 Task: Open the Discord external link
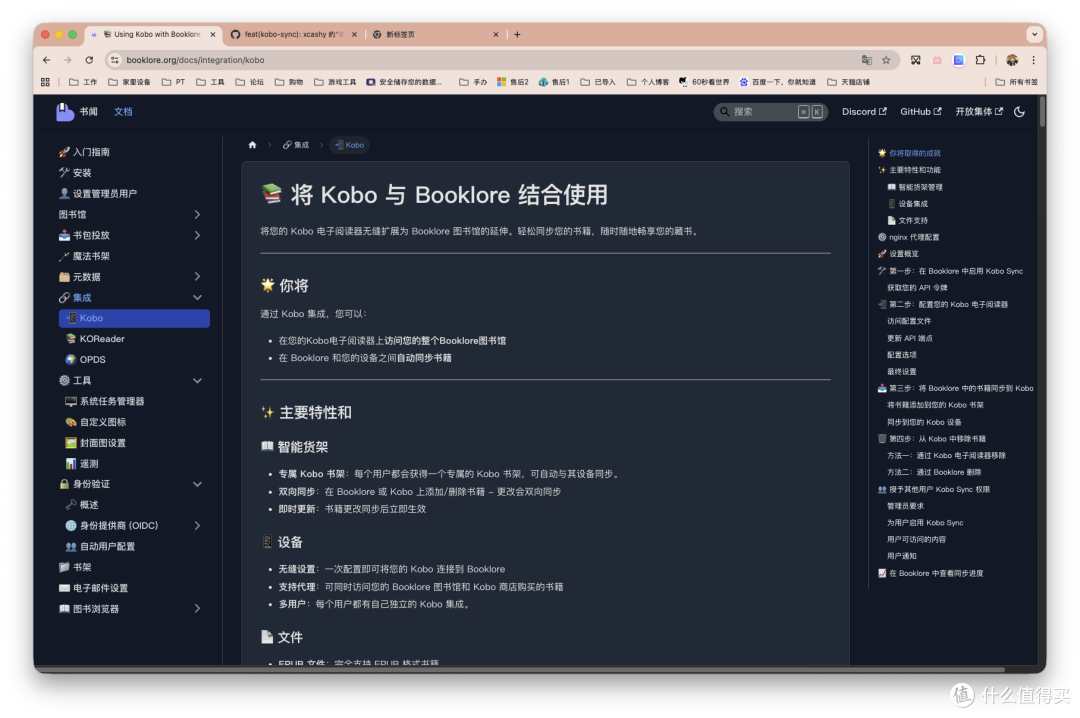(x=864, y=112)
